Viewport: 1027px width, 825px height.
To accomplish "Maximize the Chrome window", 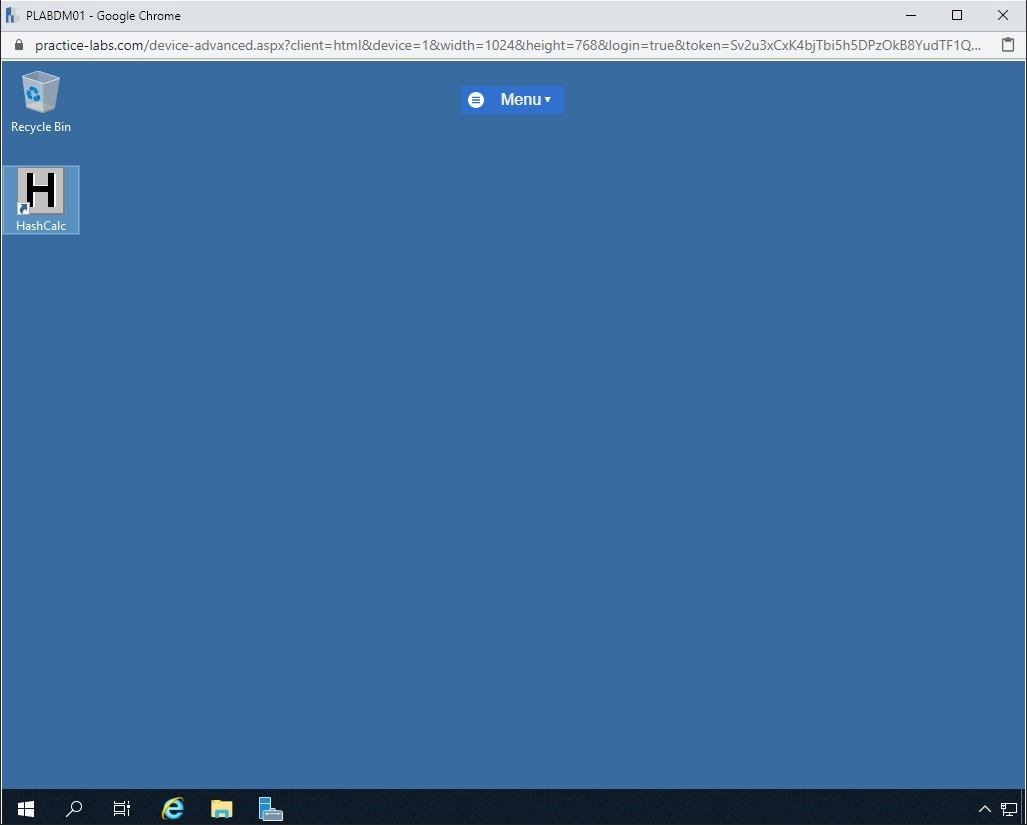I will tap(957, 15).
